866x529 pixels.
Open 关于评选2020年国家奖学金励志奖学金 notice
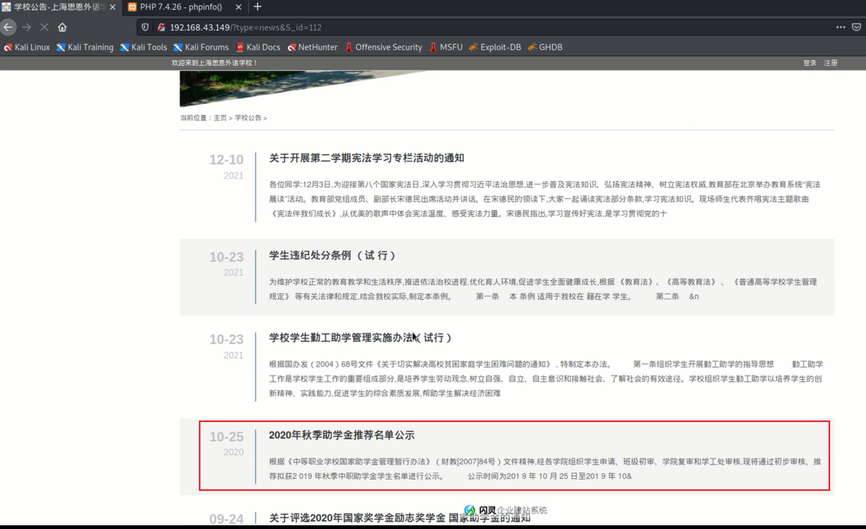tap(399, 518)
